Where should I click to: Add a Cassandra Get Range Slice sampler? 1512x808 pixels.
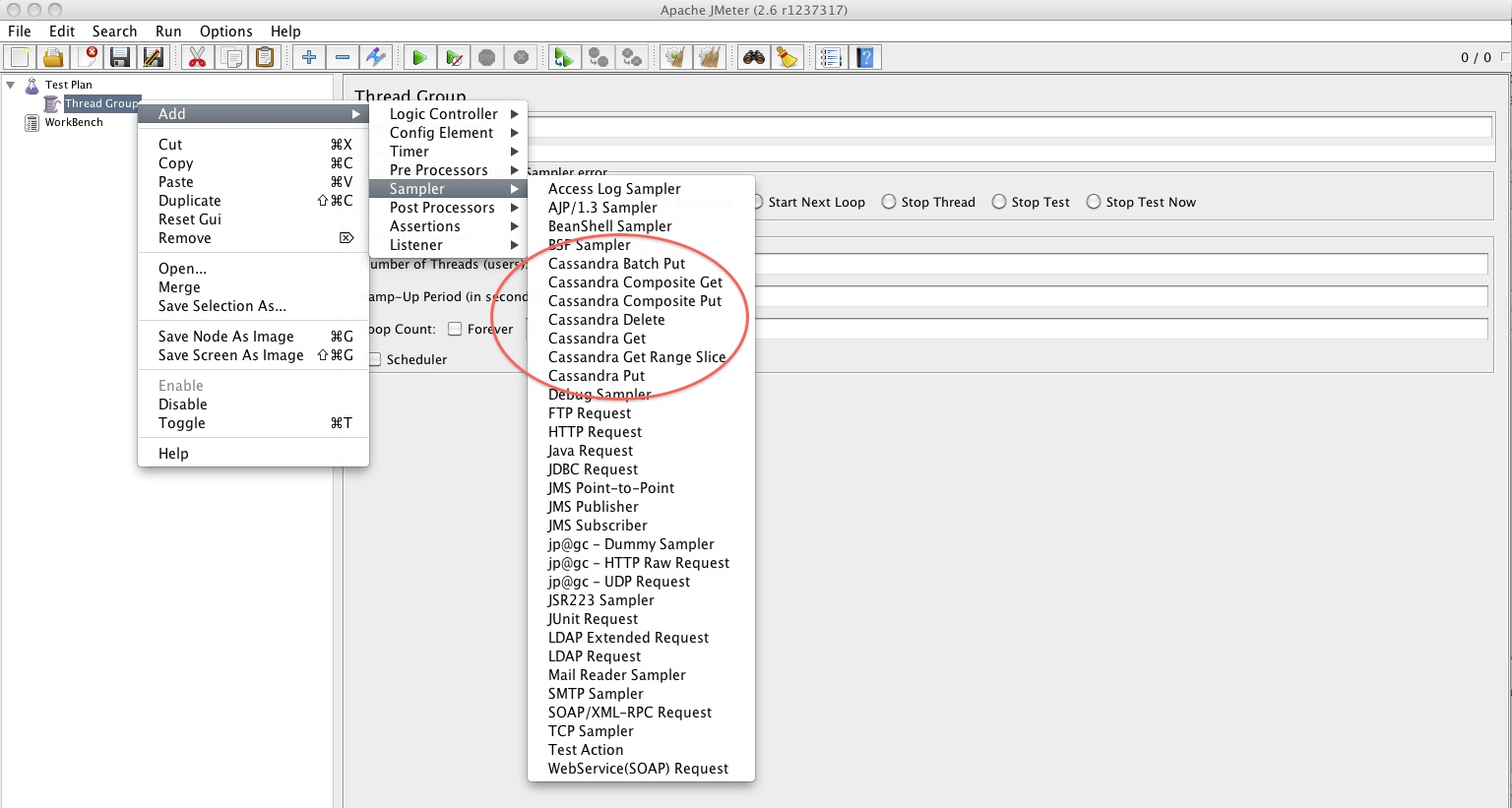(641, 357)
